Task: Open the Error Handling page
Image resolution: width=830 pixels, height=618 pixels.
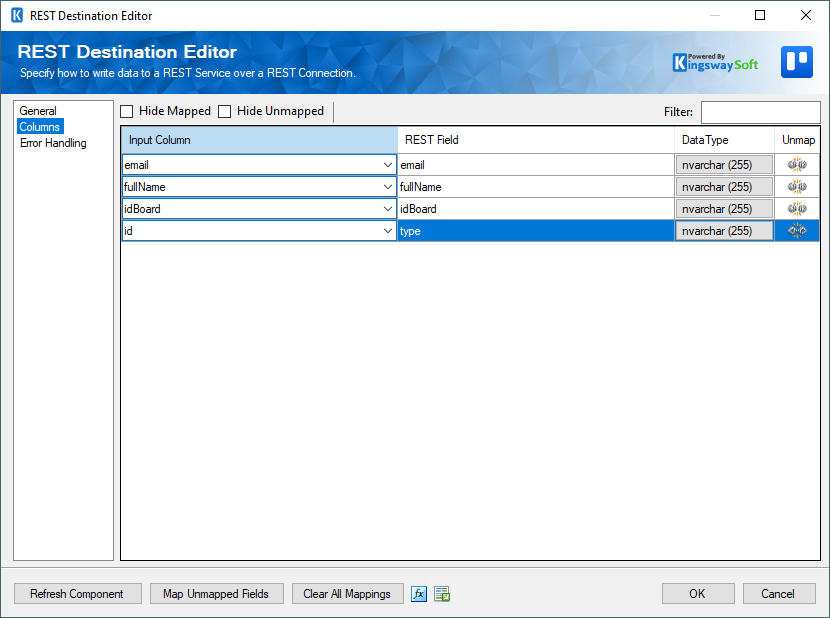Action: pyautogui.click(x=53, y=143)
